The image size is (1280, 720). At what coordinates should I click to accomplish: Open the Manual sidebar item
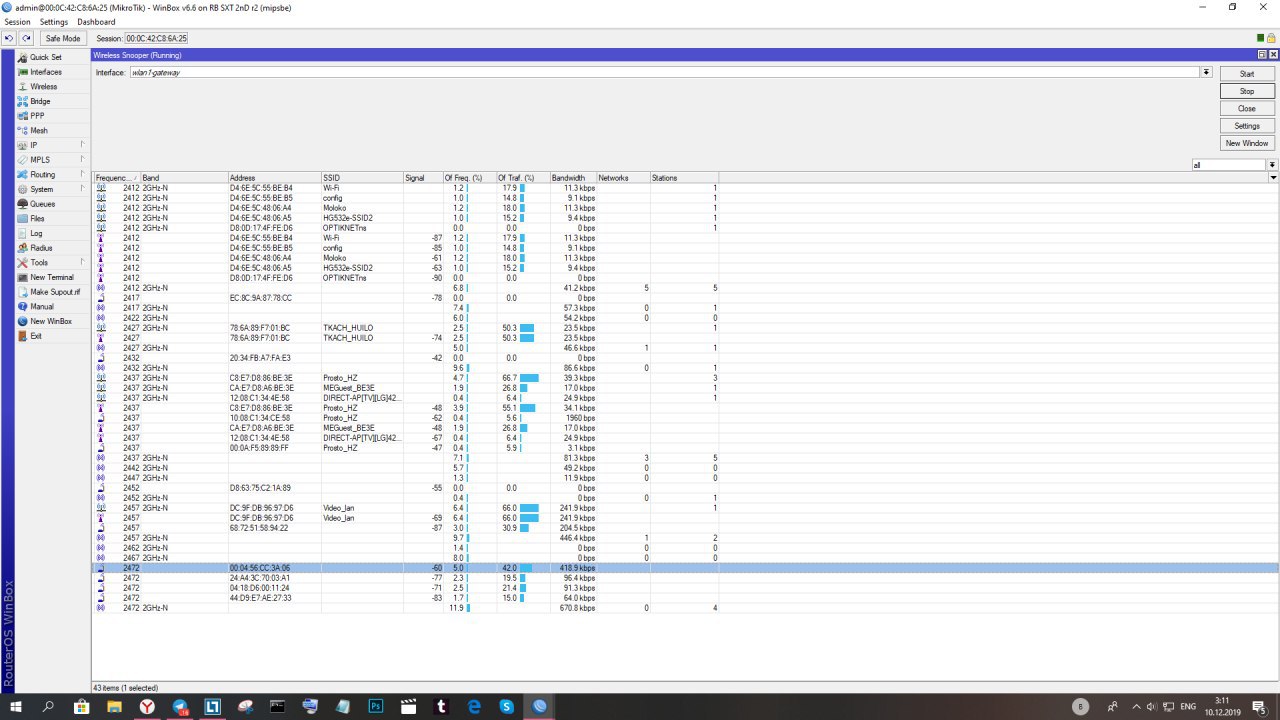41,306
